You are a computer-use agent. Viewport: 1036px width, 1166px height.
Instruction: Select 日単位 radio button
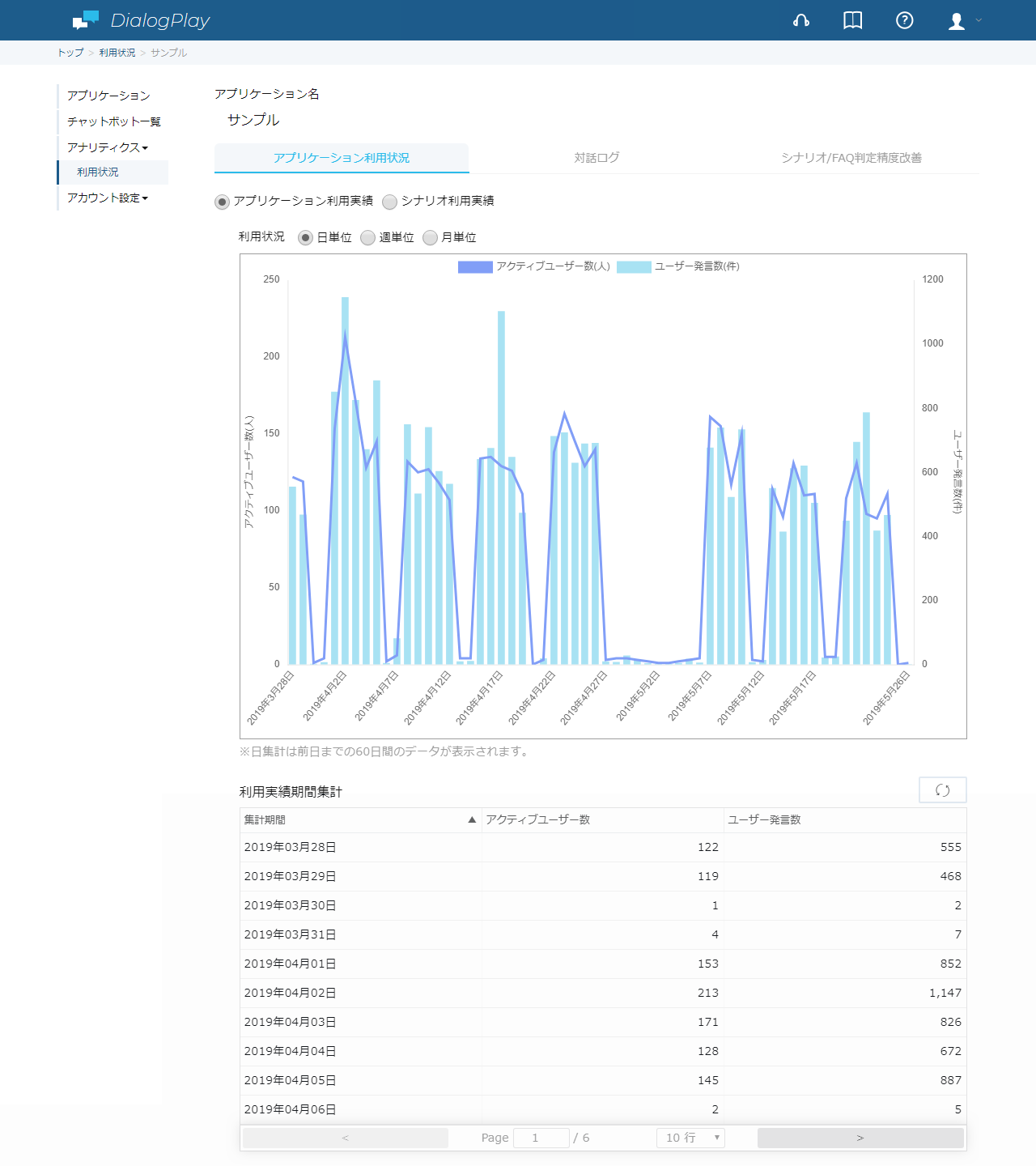(305, 237)
